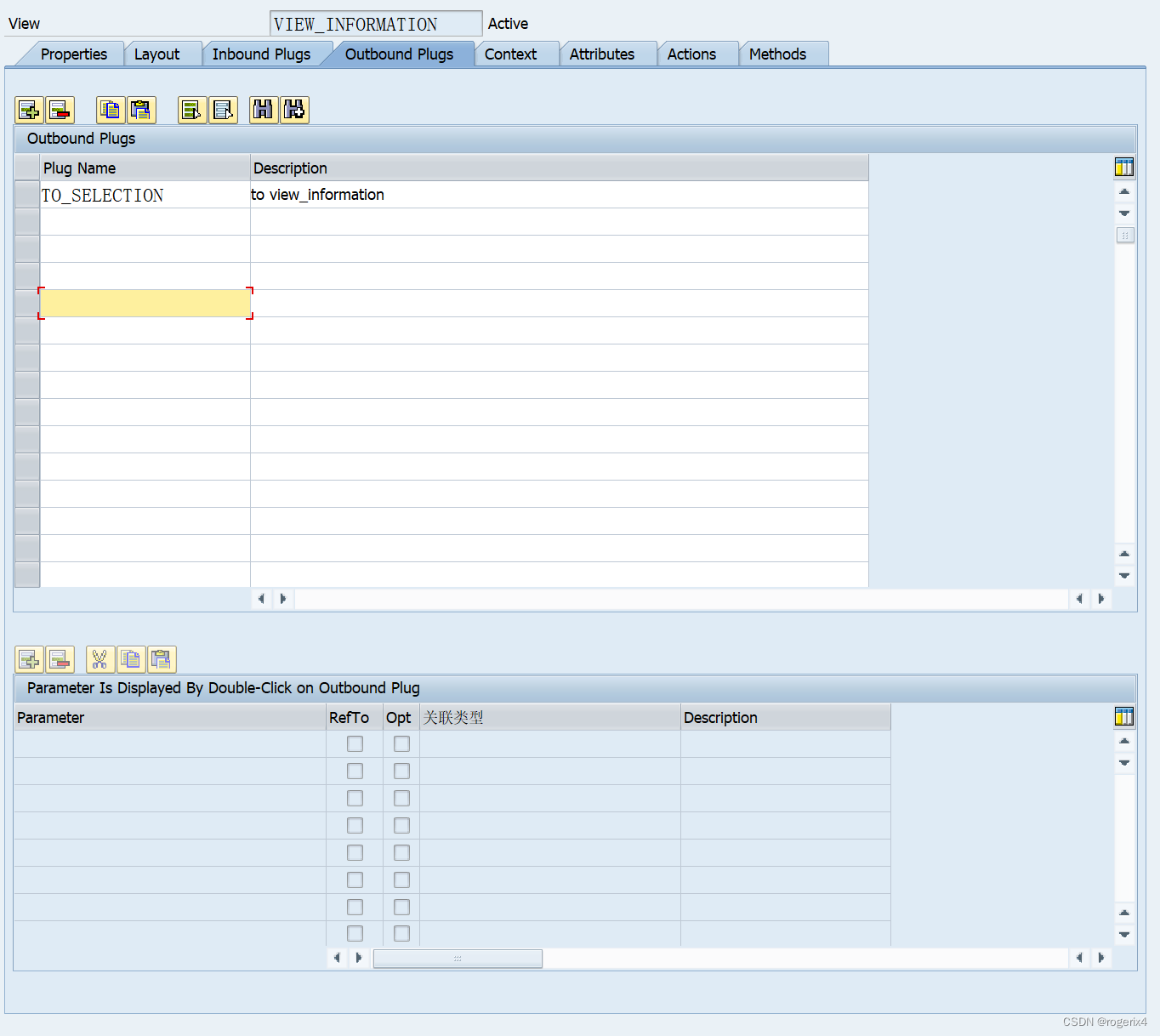Viewport: 1160px width, 1036px height.
Task: Click left arrow below RefTo column
Action: pyautogui.click(x=337, y=958)
